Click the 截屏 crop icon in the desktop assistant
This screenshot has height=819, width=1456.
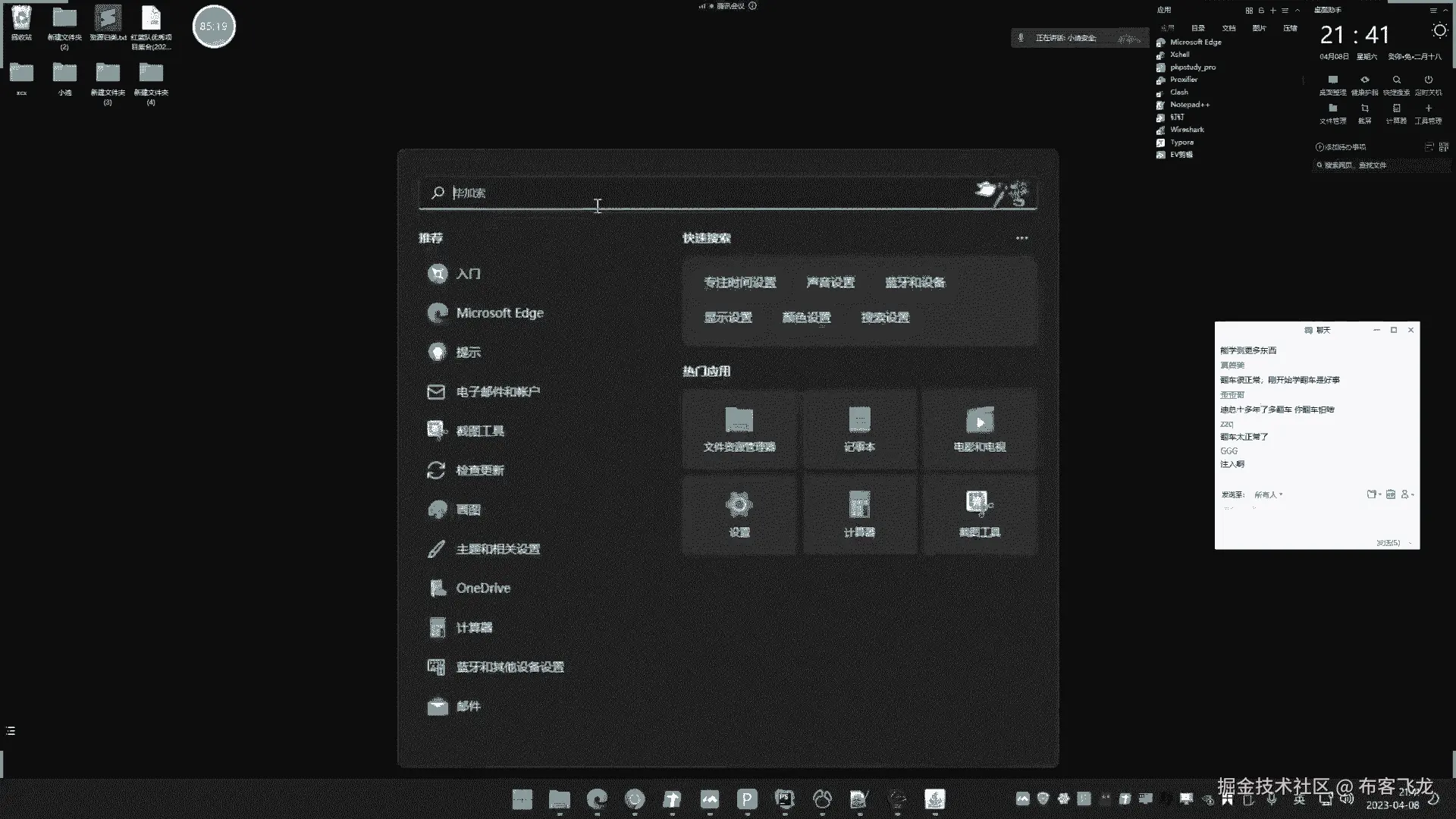(1364, 108)
